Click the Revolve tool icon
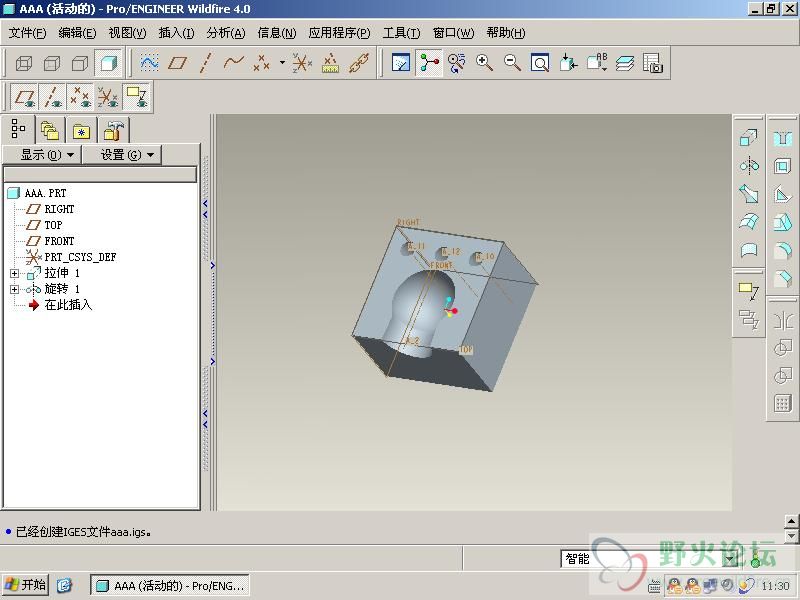 tap(749, 165)
